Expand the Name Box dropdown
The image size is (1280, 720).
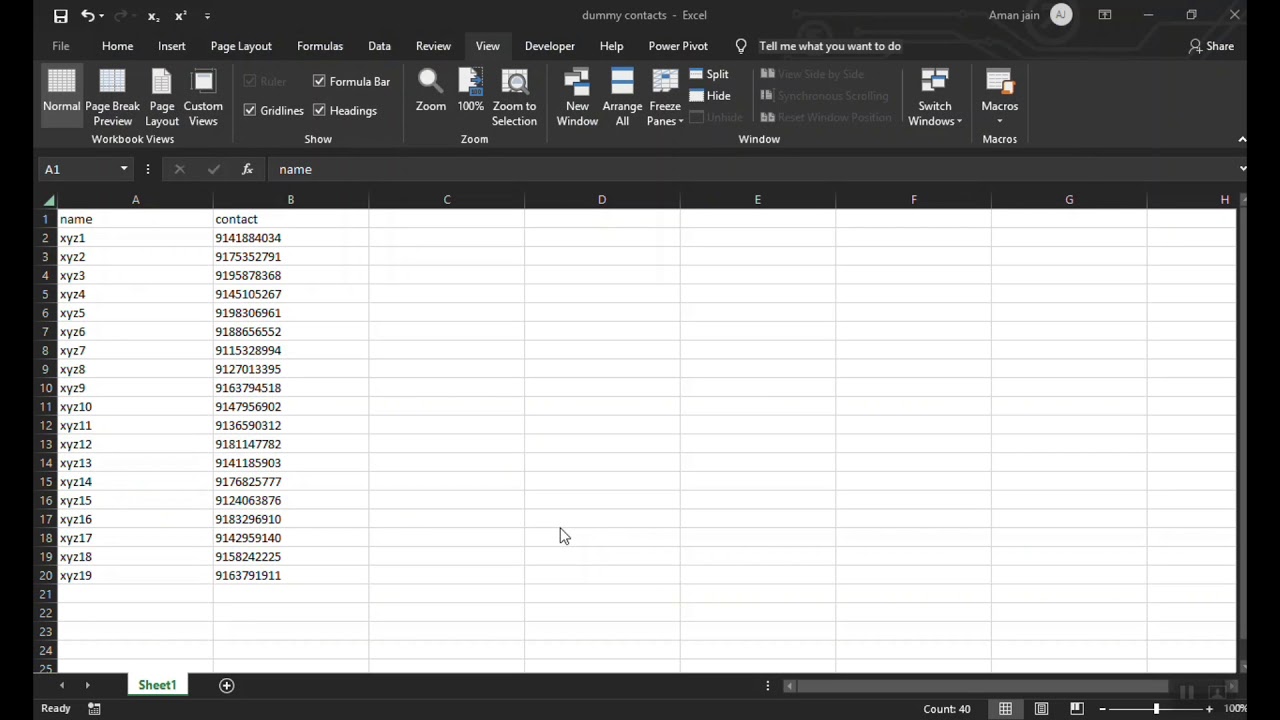[124, 169]
